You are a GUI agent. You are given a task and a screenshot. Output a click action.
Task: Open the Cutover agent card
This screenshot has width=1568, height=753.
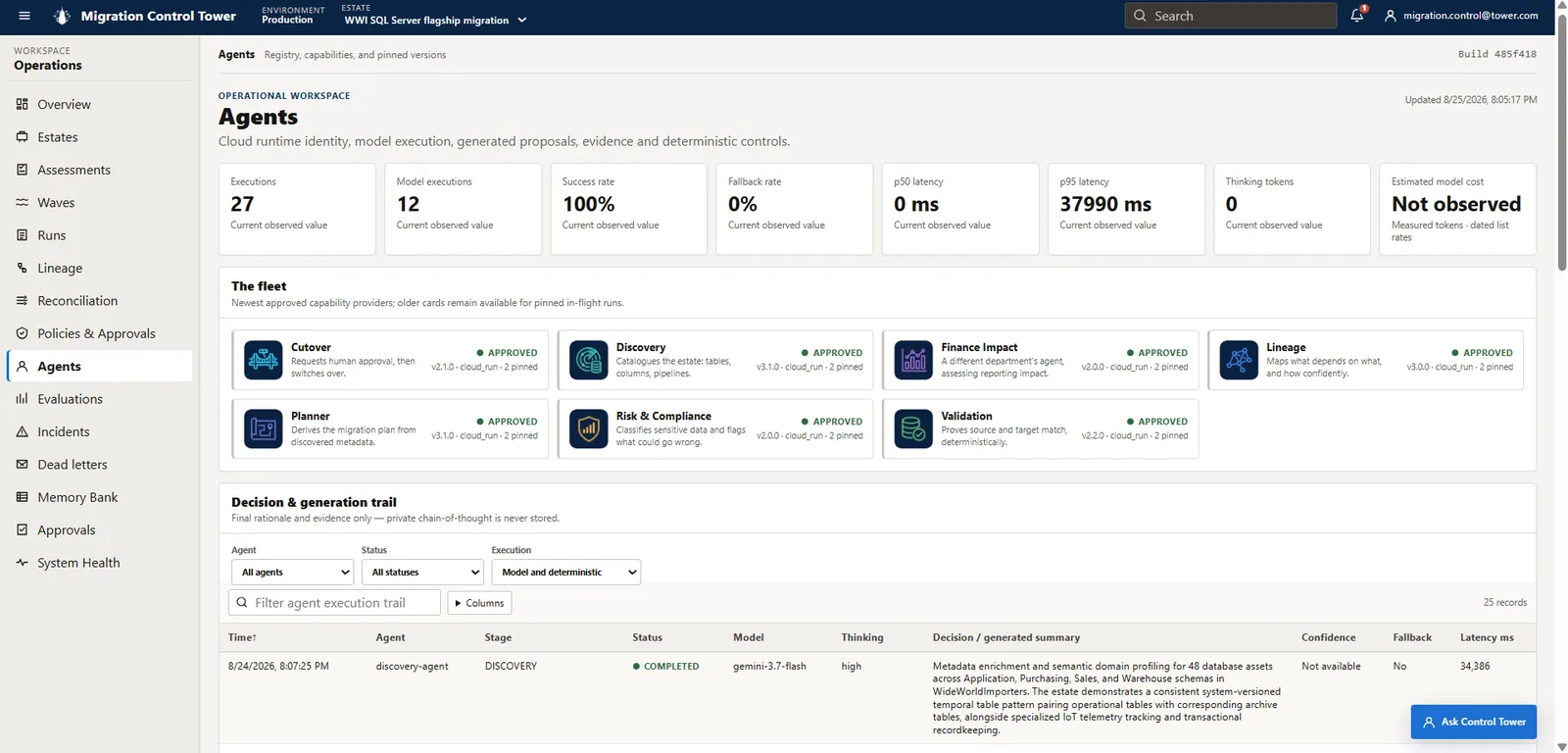pyautogui.click(x=390, y=360)
